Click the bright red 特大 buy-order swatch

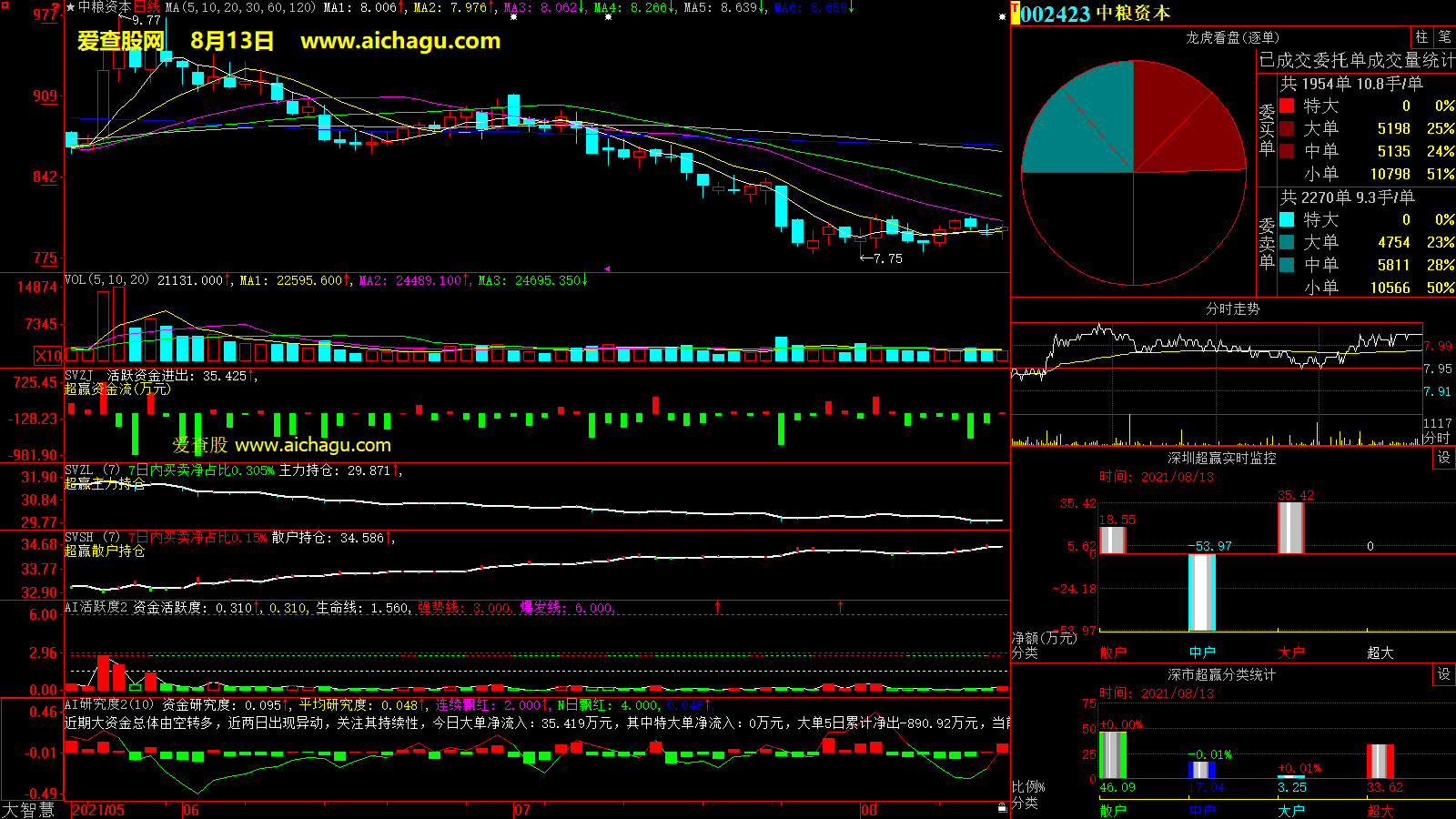pos(1287,106)
